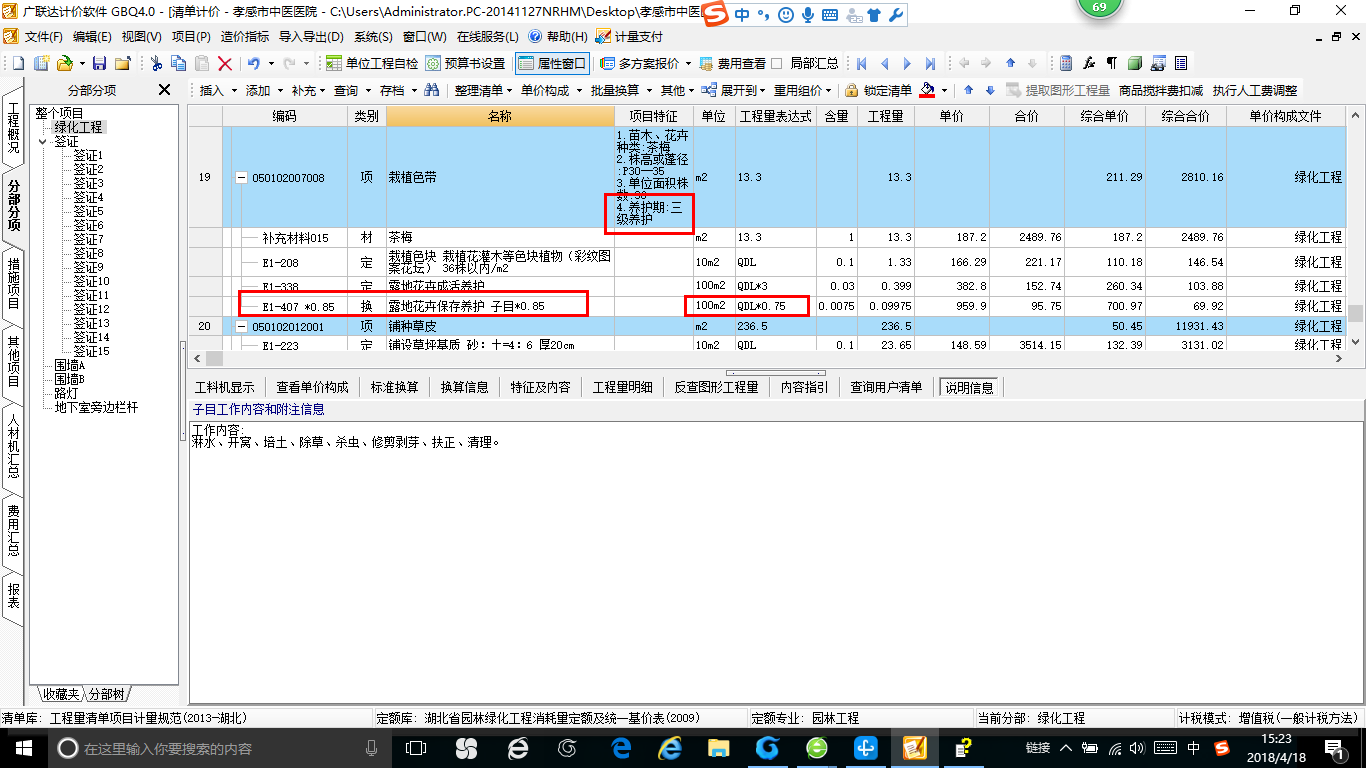Viewport: 1366px width, 768px height.
Task: Open the 编辑(E) menu
Action: click(x=92, y=36)
